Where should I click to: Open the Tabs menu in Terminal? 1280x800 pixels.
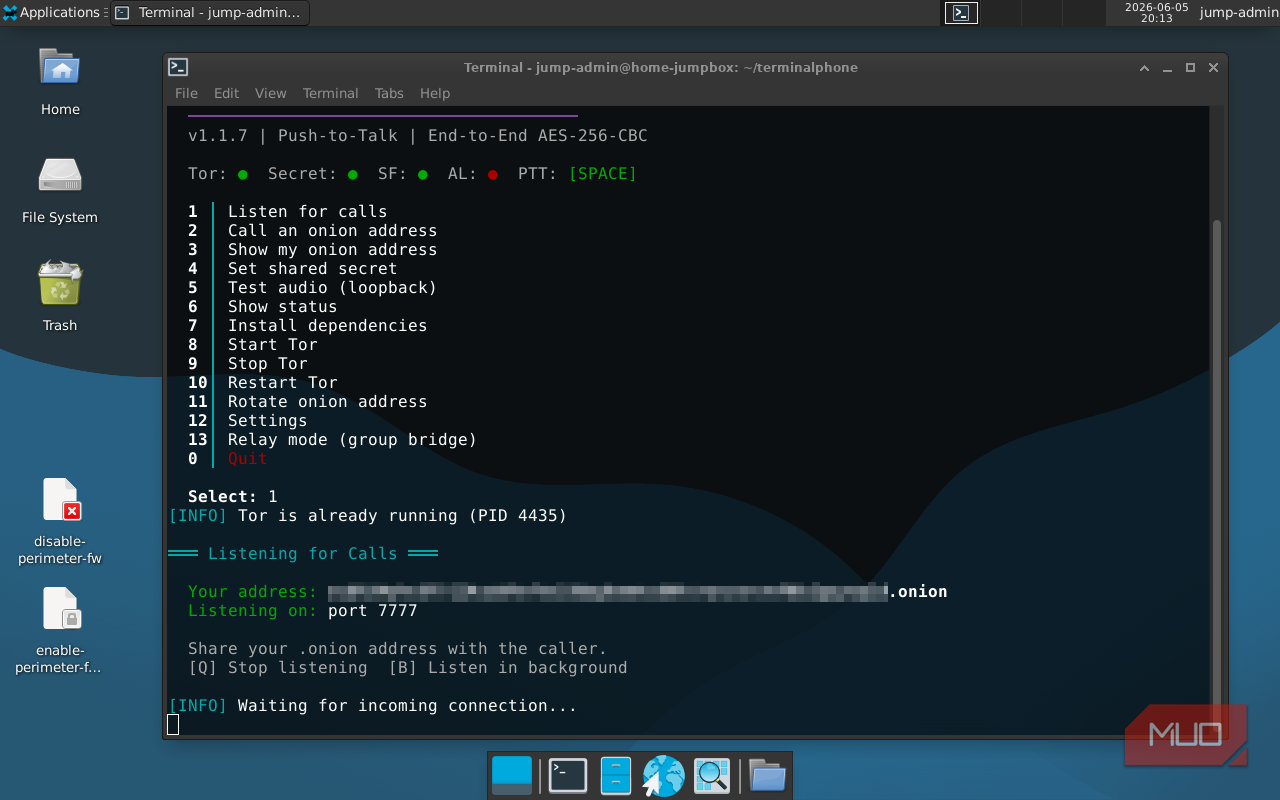[x=389, y=93]
